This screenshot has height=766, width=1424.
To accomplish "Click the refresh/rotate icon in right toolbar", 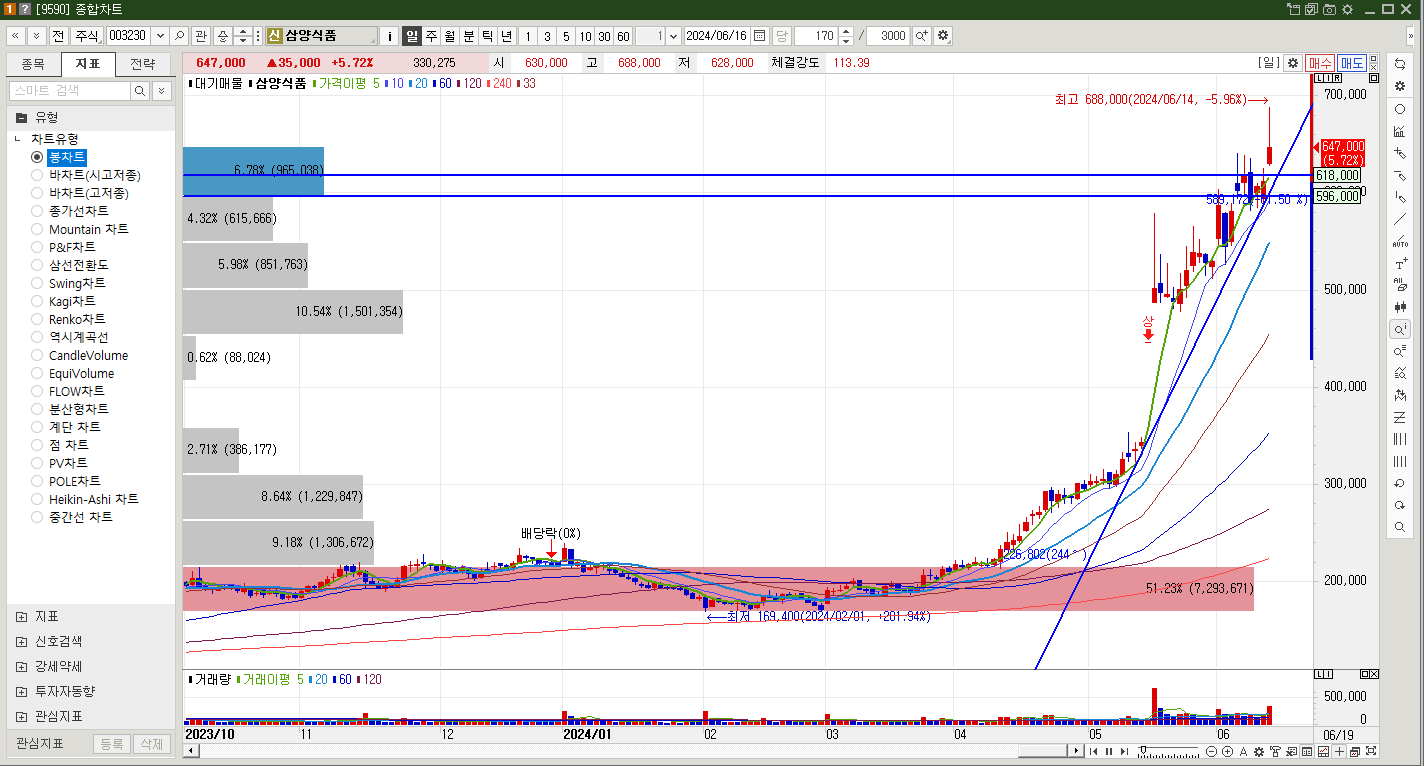I will (x=1400, y=64).
